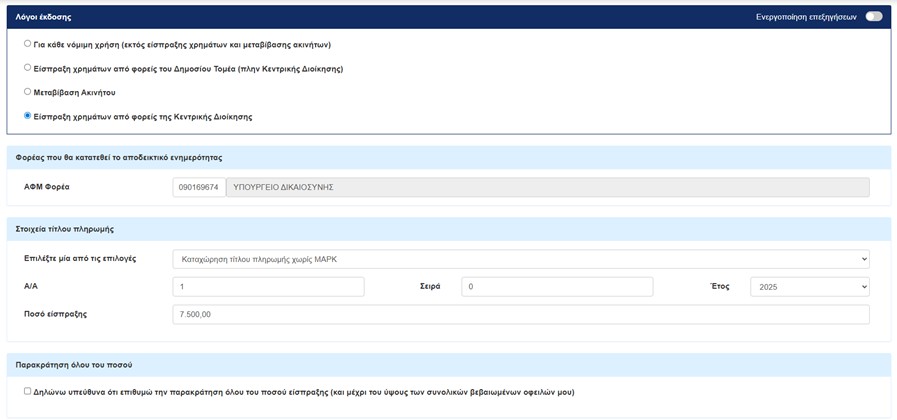This screenshot has width=897, height=420.
Task: Expand the Έτος dropdown showing 2025
Action: click(808, 287)
